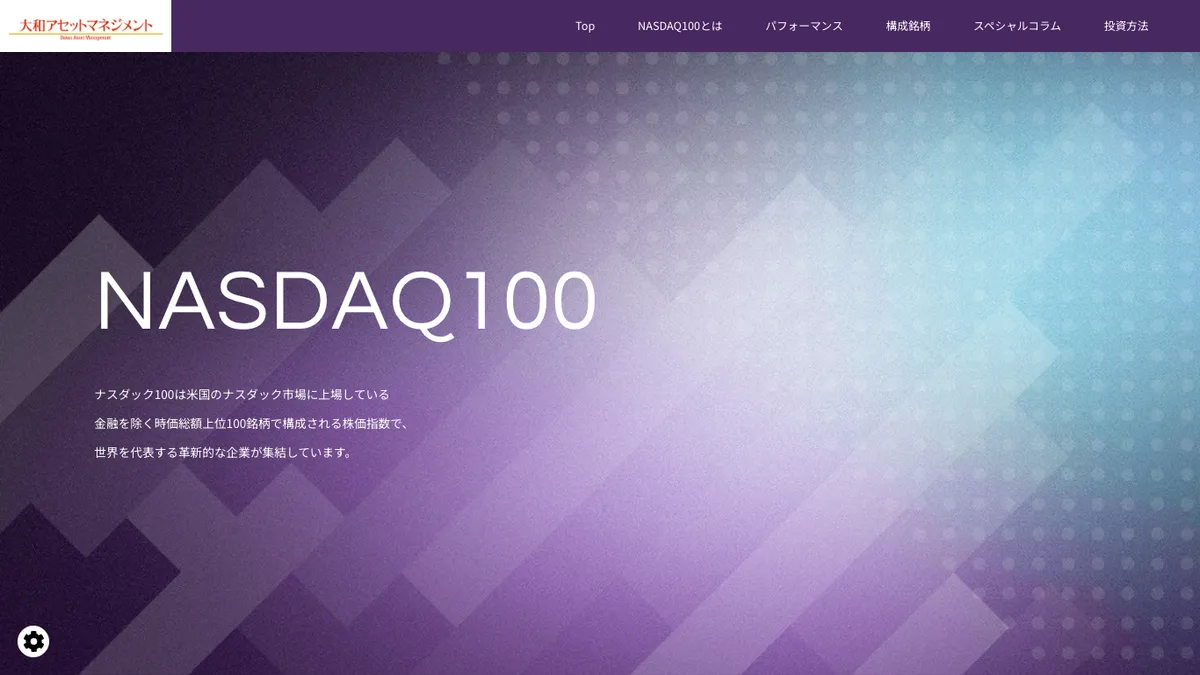Screen dimensions: 1200x675
Task: Select the パフォーマンス menu item
Action: point(804,26)
